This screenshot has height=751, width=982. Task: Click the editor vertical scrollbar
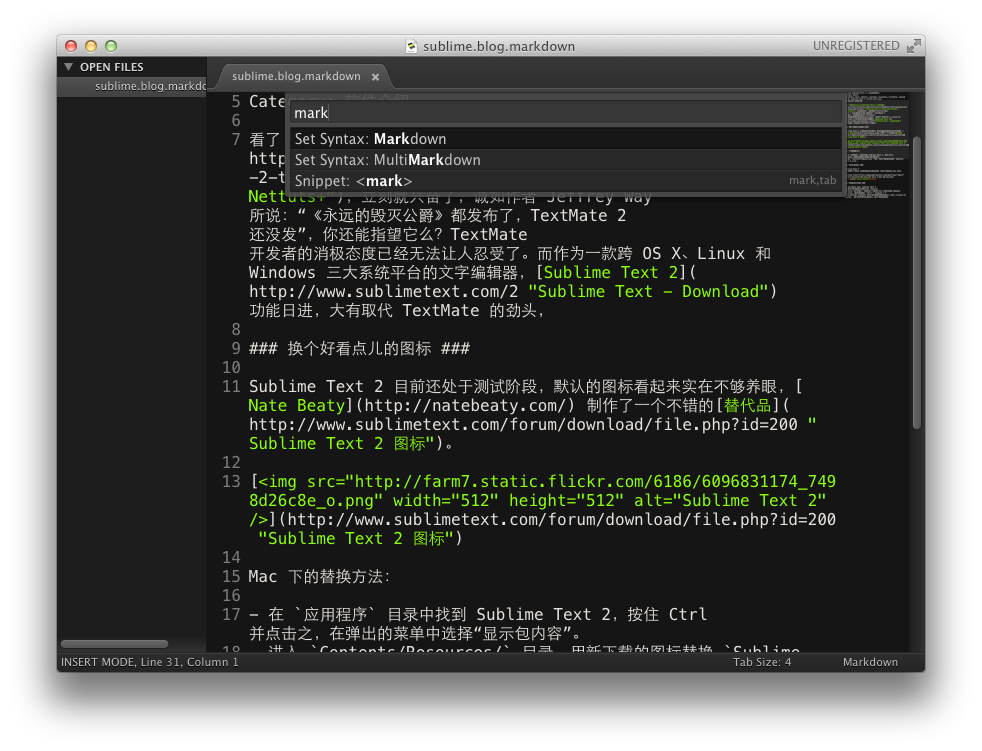click(x=917, y=282)
